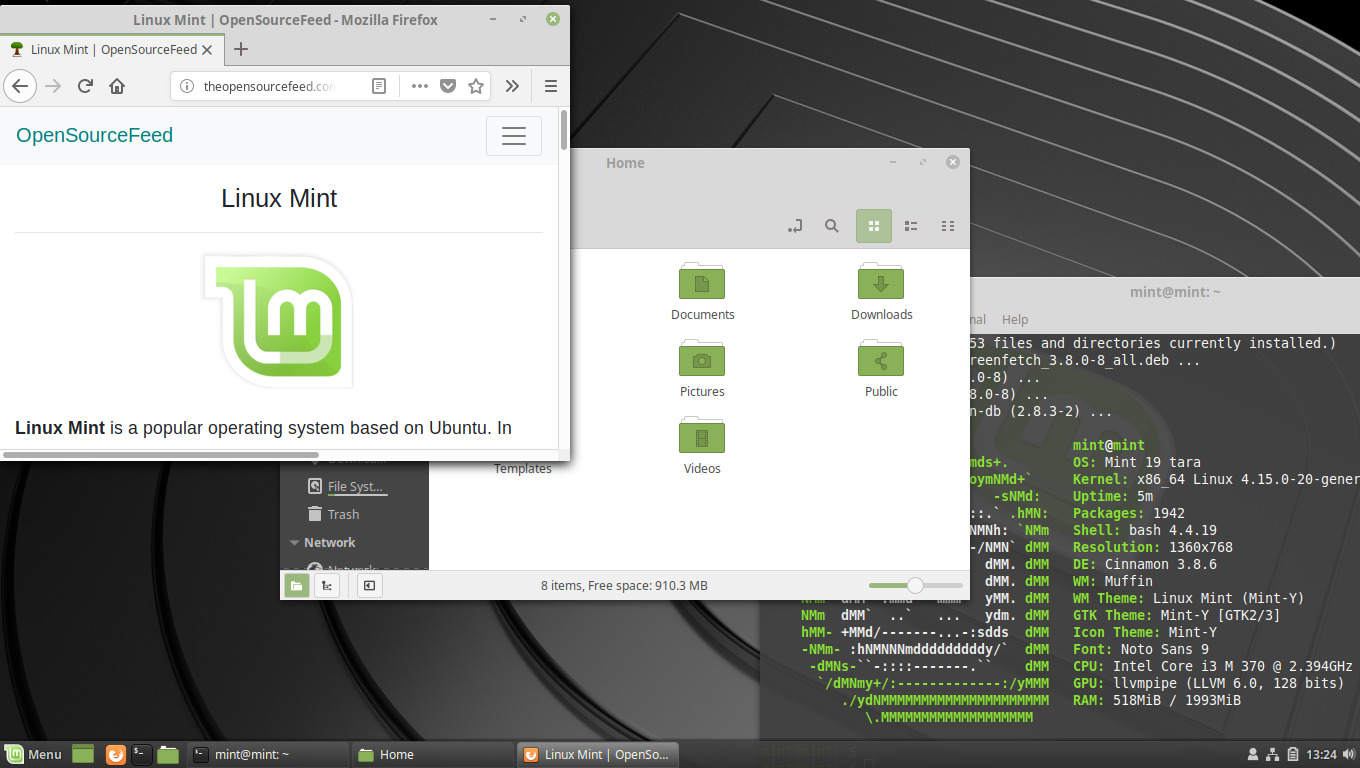Reload the page in Firefox
The image size is (1360, 768).
coord(85,86)
